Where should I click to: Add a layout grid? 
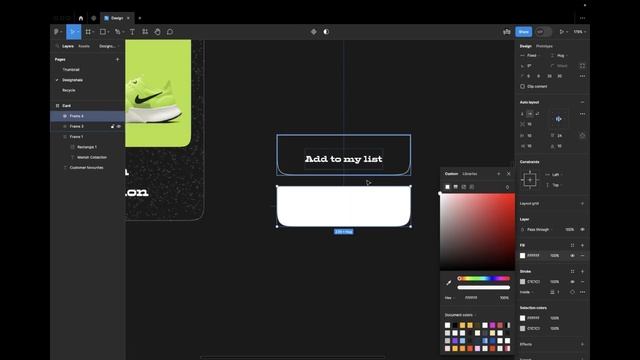[x=582, y=203]
